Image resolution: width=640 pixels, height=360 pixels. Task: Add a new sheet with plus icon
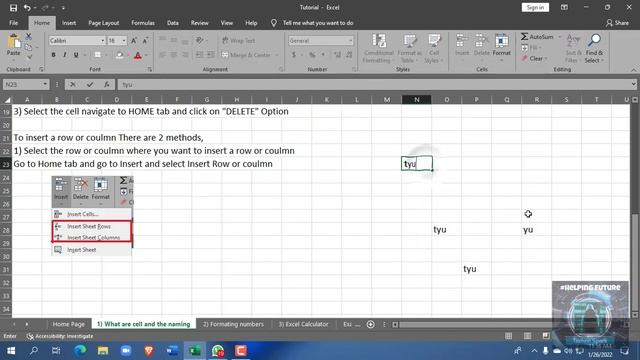point(371,324)
